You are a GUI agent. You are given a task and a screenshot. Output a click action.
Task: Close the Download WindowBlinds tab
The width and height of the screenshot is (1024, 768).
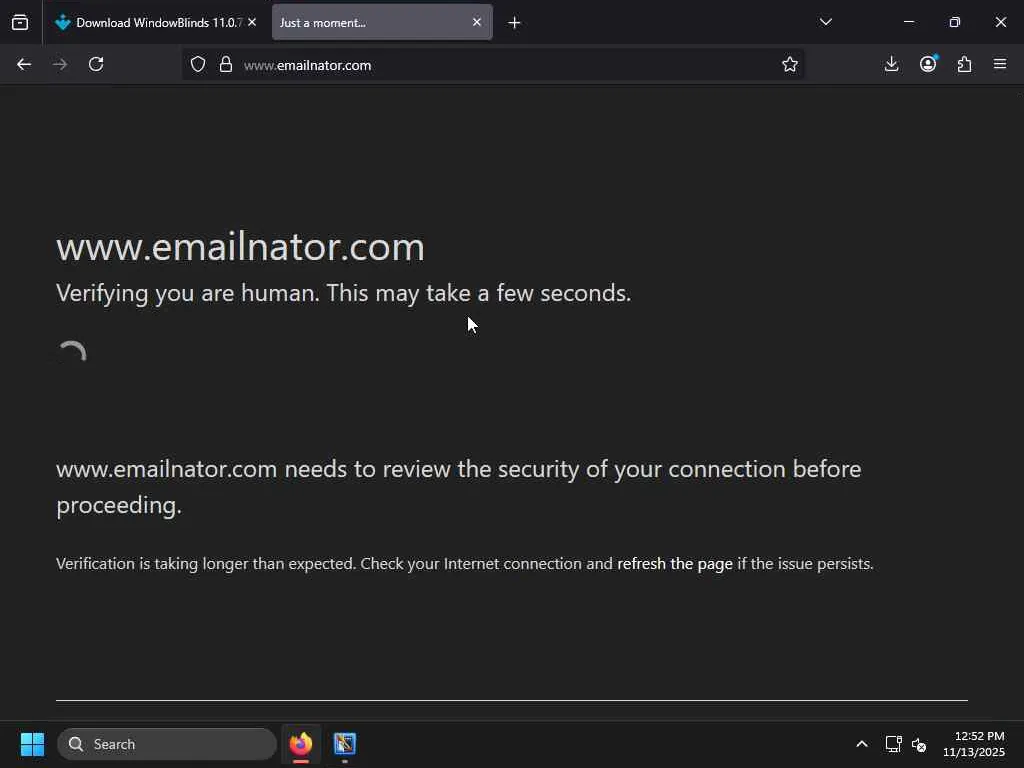click(x=252, y=22)
